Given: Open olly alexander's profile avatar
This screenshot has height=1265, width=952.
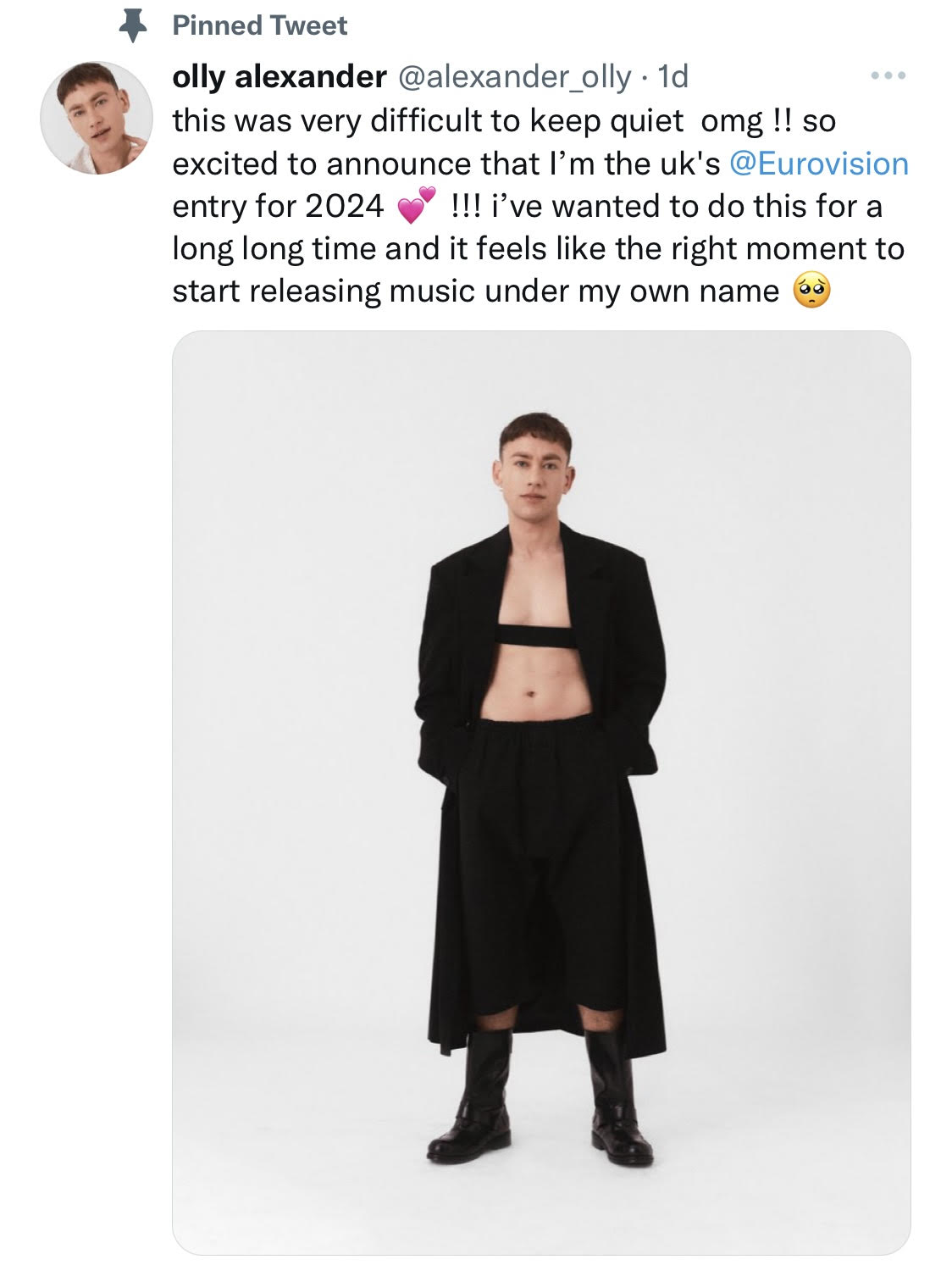Looking at the screenshot, I should point(97,118).
